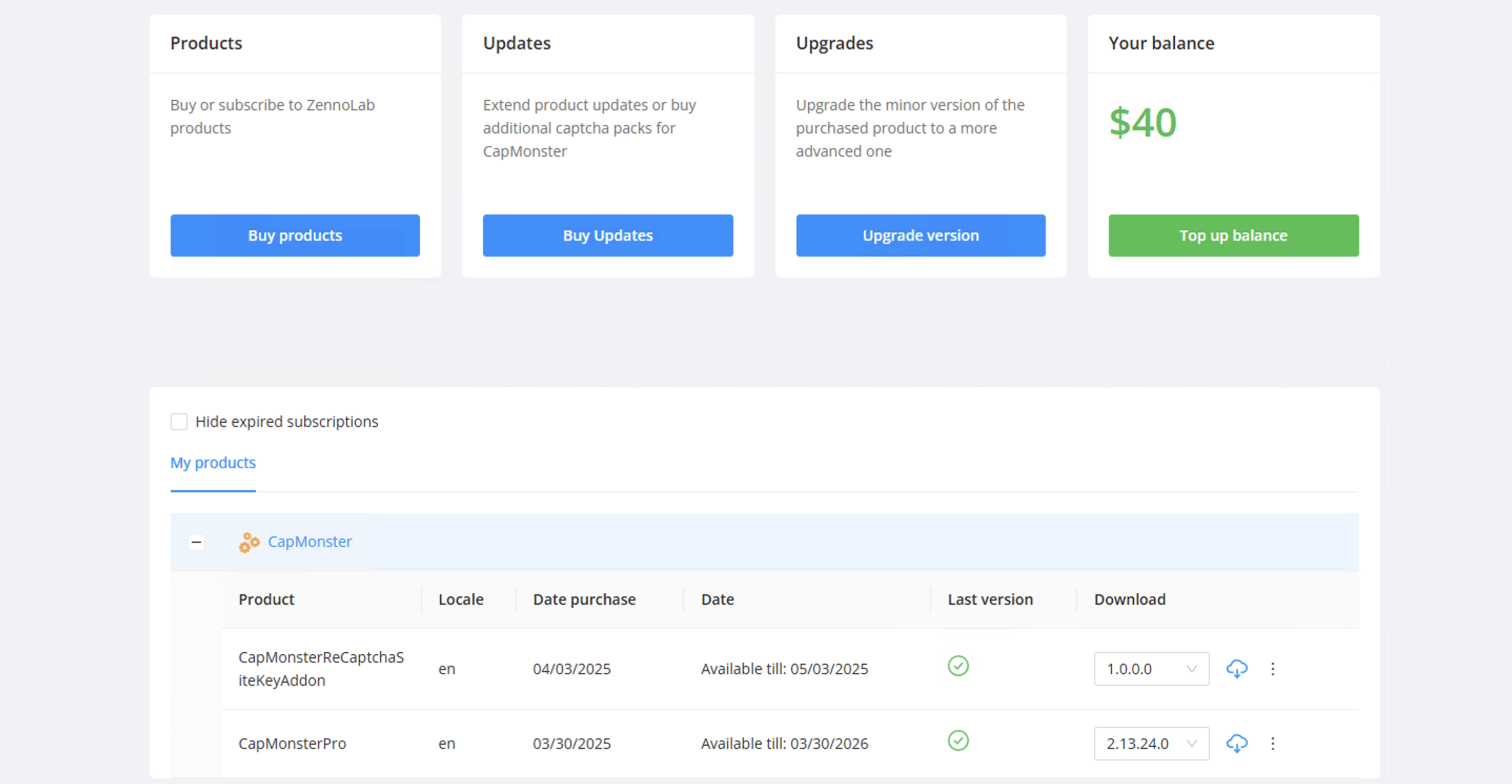The width and height of the screenshot is (1512, 784).
Task: Click the Your balance card title
Action: point(1161,43)
